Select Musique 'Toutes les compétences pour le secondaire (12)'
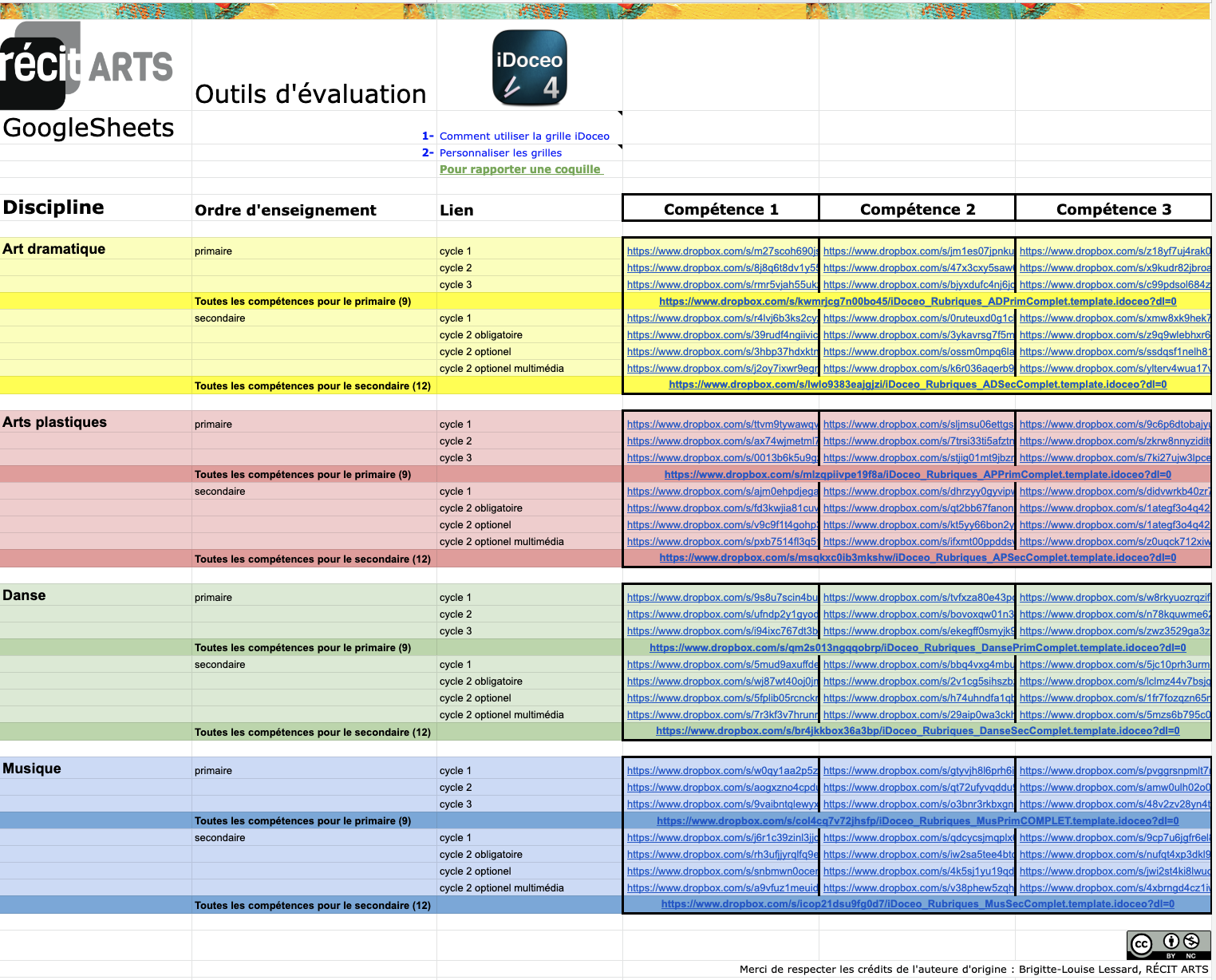 [x=313, y=906]
